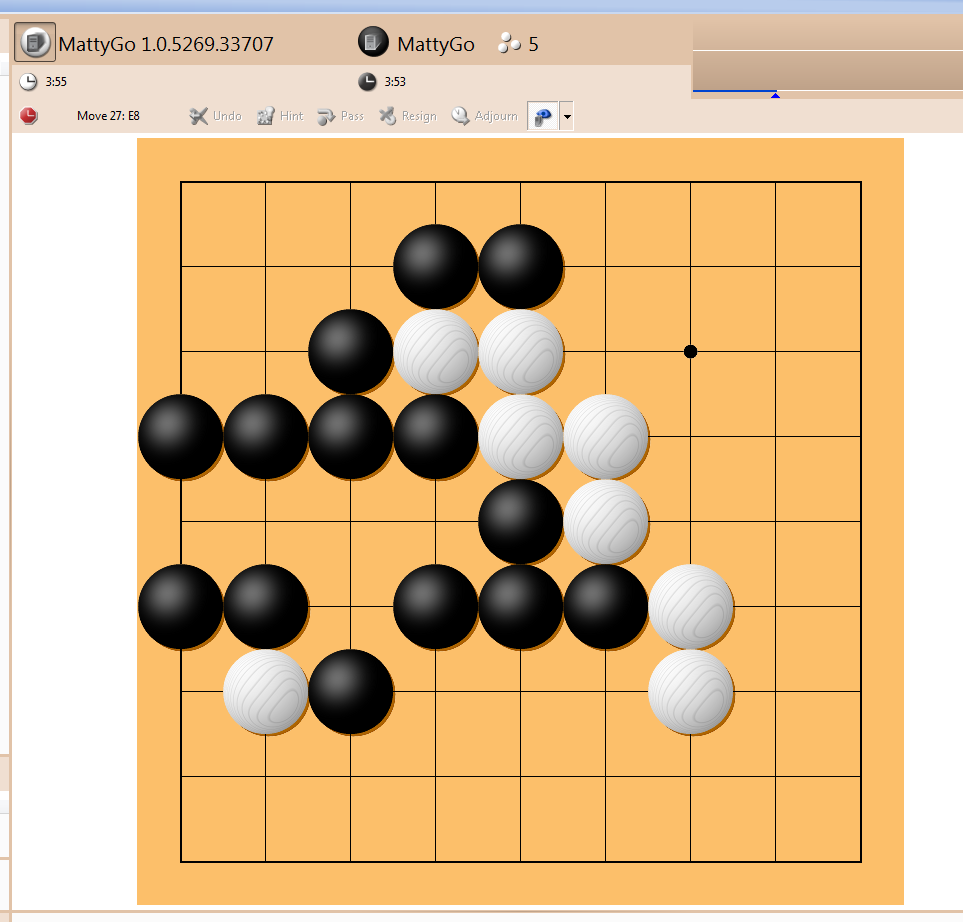Open the dropdown arrow next to blue icon
The width and height of the screenshot is (963, 922).
[x=567, y=116]
